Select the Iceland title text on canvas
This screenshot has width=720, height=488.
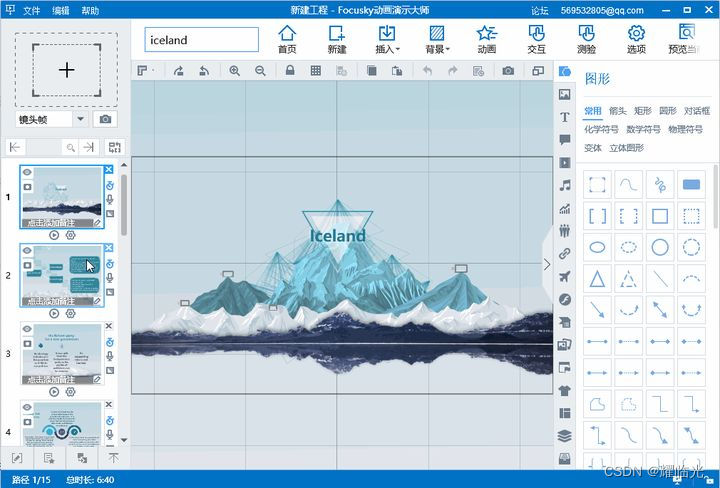point(338,236)
